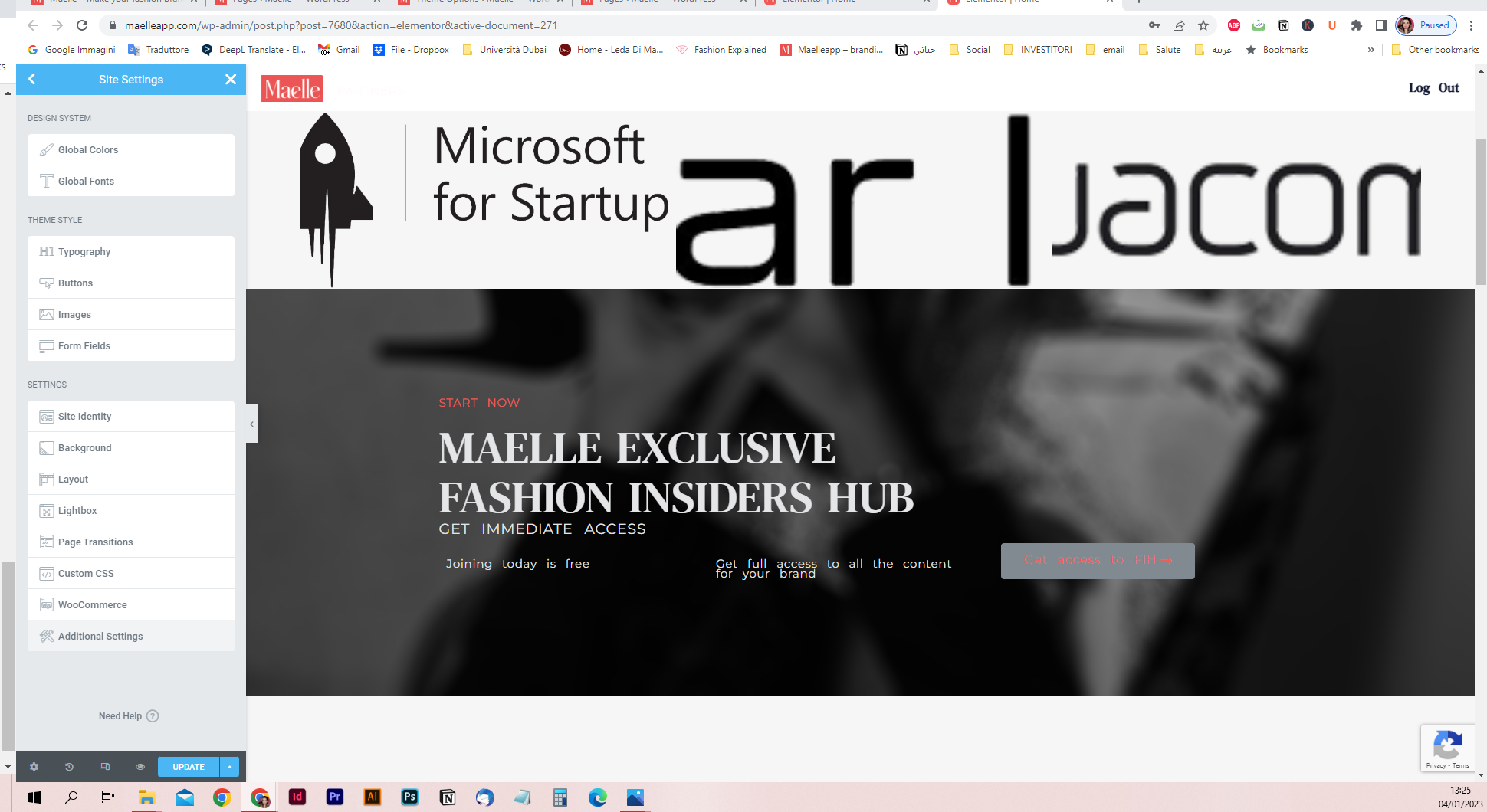Click the UPDATE button
The image size is (1487, 812).
[189, 767]
